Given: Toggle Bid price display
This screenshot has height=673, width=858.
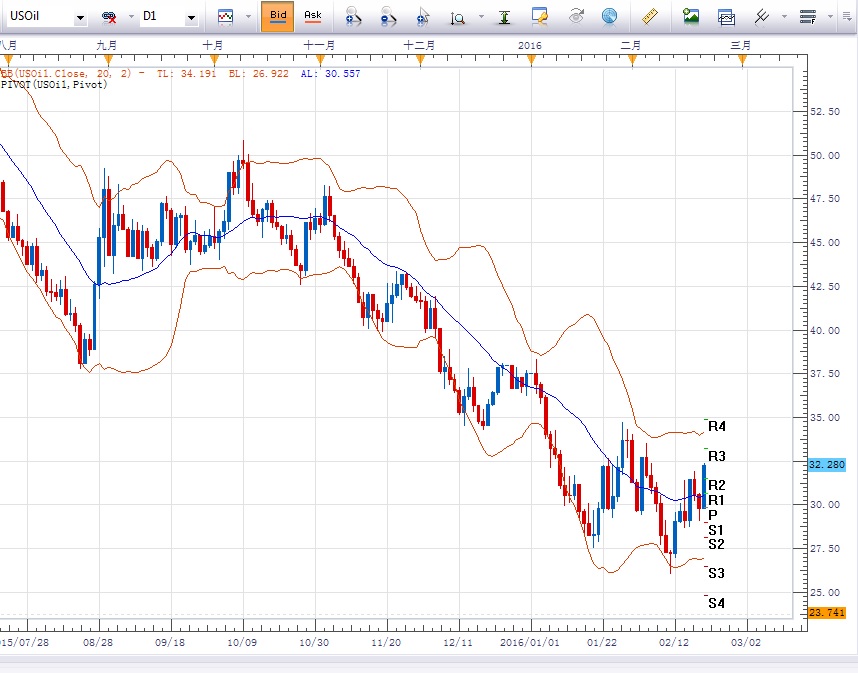Looking at the screenshot, I should [x=277, y=16].
